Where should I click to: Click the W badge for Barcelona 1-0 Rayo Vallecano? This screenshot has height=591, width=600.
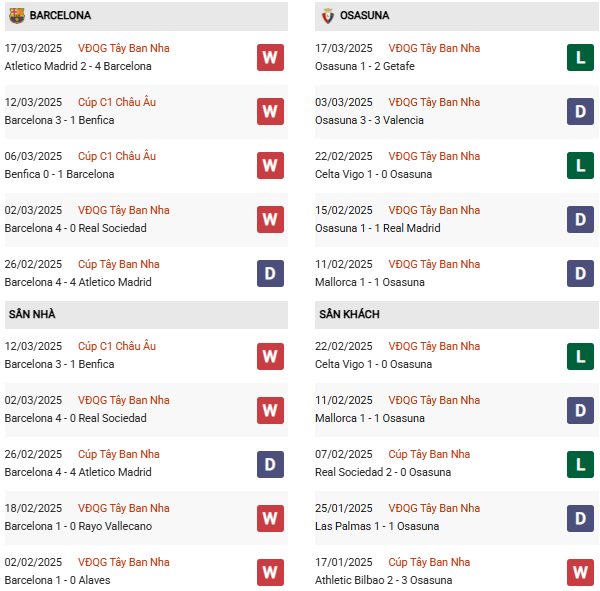(270, 518)
